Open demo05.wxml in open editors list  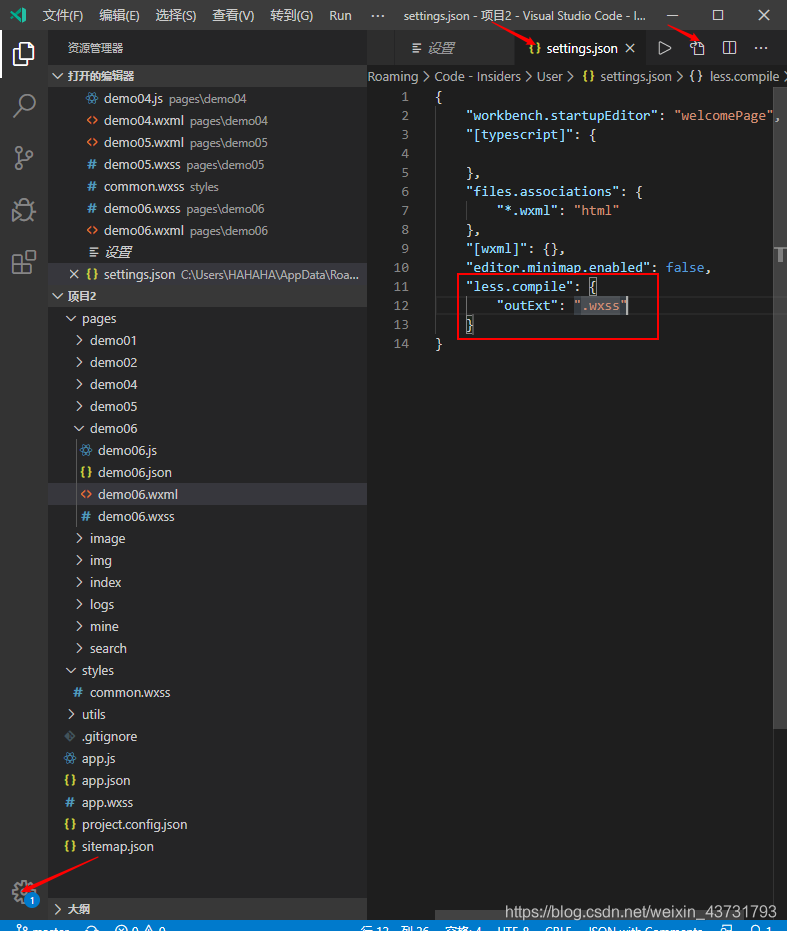click(x=207, y=142)
